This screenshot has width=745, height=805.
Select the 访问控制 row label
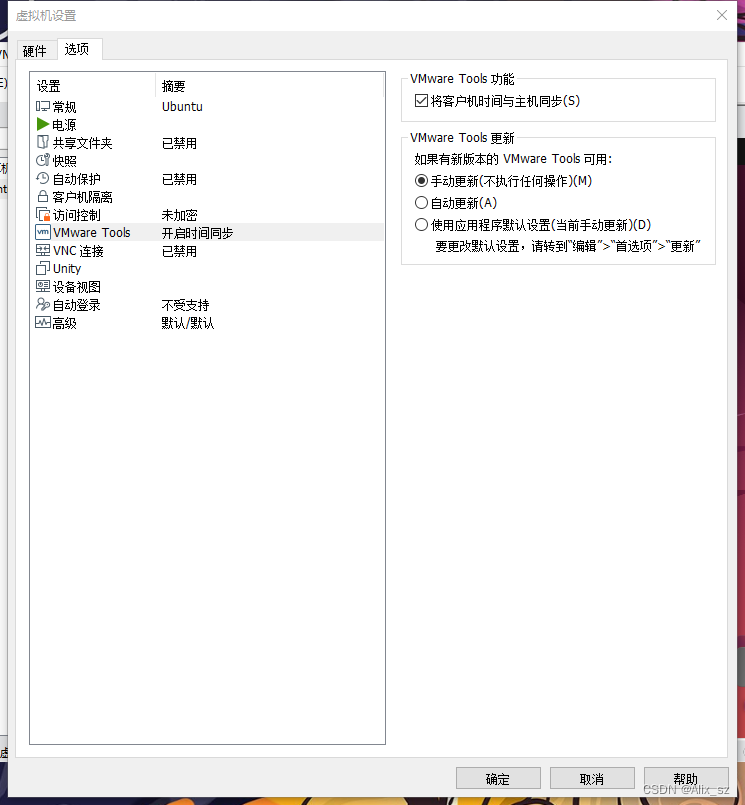tap(77, 215)
